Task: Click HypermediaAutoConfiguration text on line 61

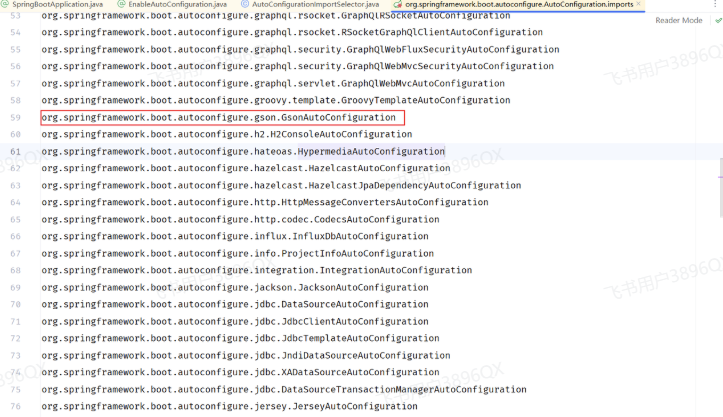Action: (x=371, y=152)
